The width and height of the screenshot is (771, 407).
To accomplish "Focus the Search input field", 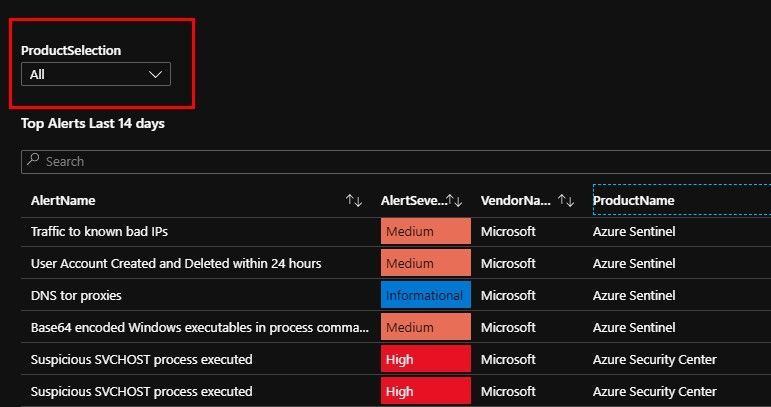I will [396, 161].
